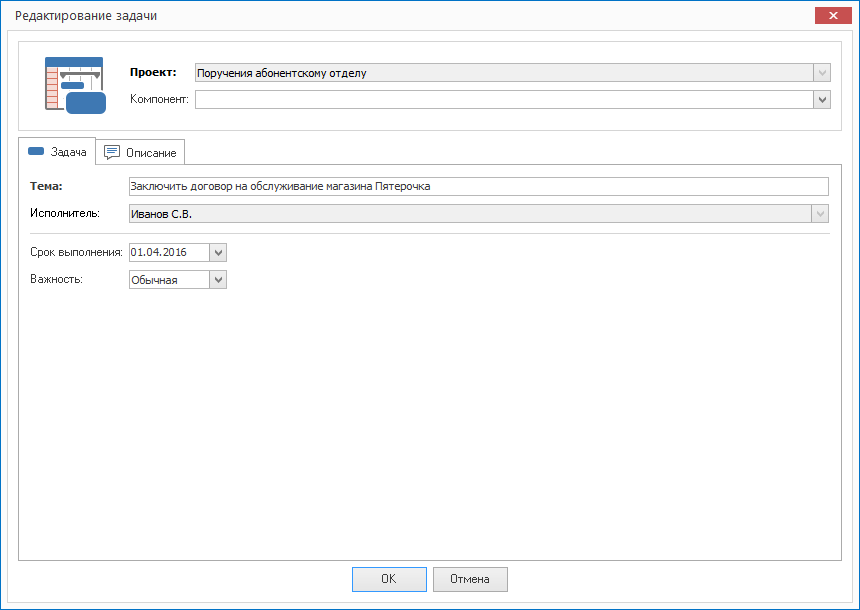
Task: Confirm with the OK button
Action: (x=389, y=579)
